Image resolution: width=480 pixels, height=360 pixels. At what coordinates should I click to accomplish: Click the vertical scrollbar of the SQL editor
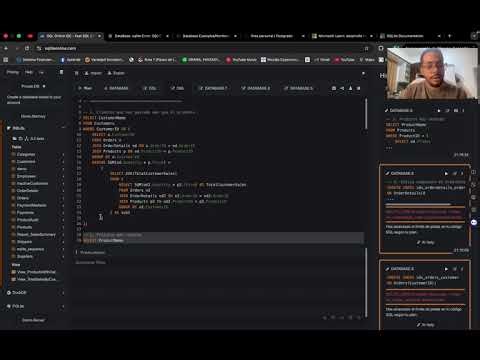click(x=366, y=114)
